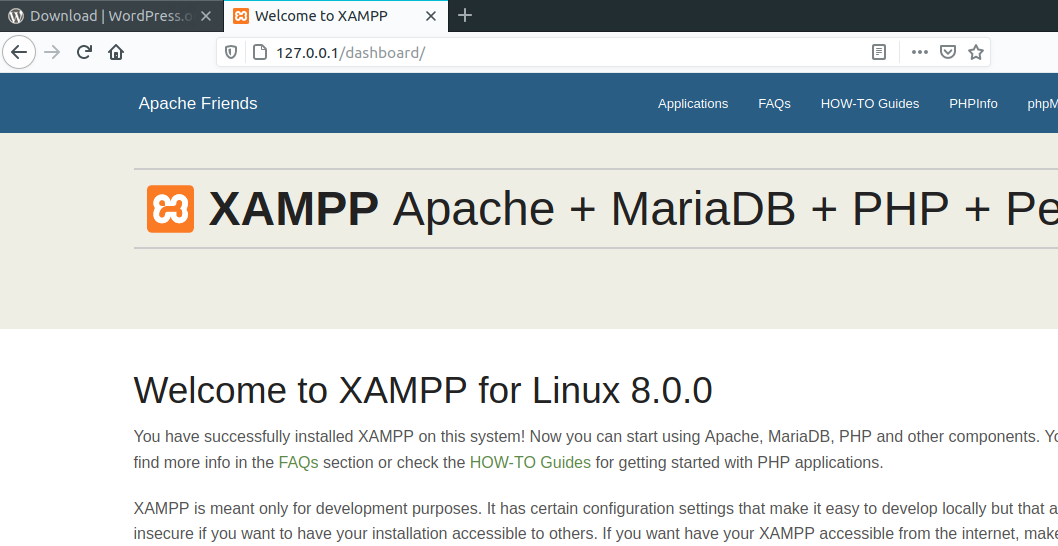Bookmark this page with star icon
The width and height of the screenshot is (1058, 546).
point(976,52)
